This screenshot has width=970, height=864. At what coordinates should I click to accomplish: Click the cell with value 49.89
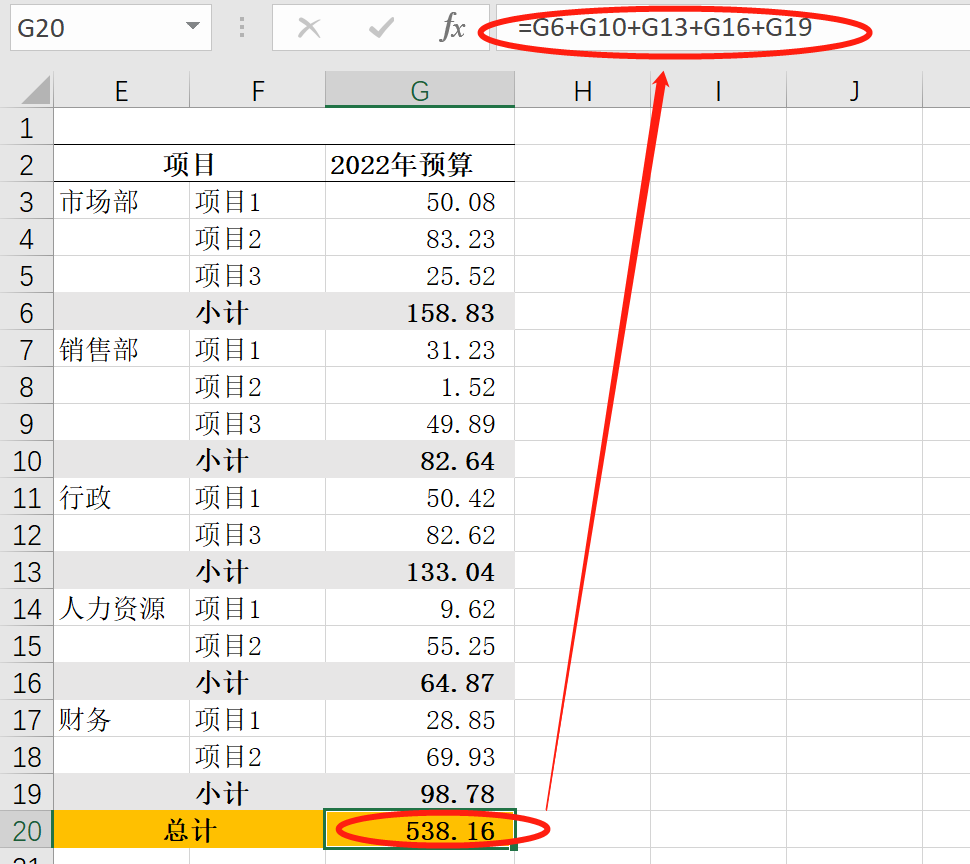click(x=420, y=424)
